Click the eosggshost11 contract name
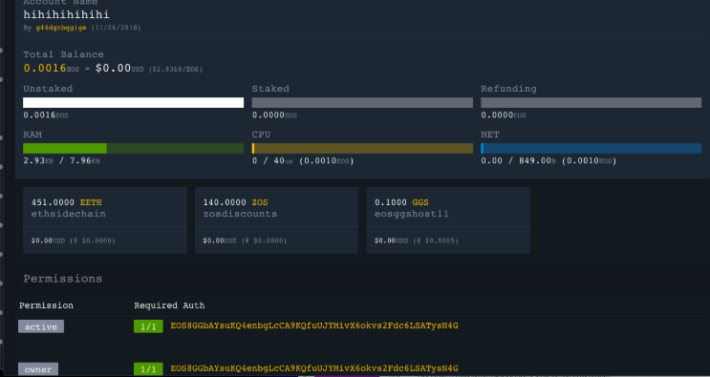Screen dimensions: 710x377 click(x=412, y=214)
